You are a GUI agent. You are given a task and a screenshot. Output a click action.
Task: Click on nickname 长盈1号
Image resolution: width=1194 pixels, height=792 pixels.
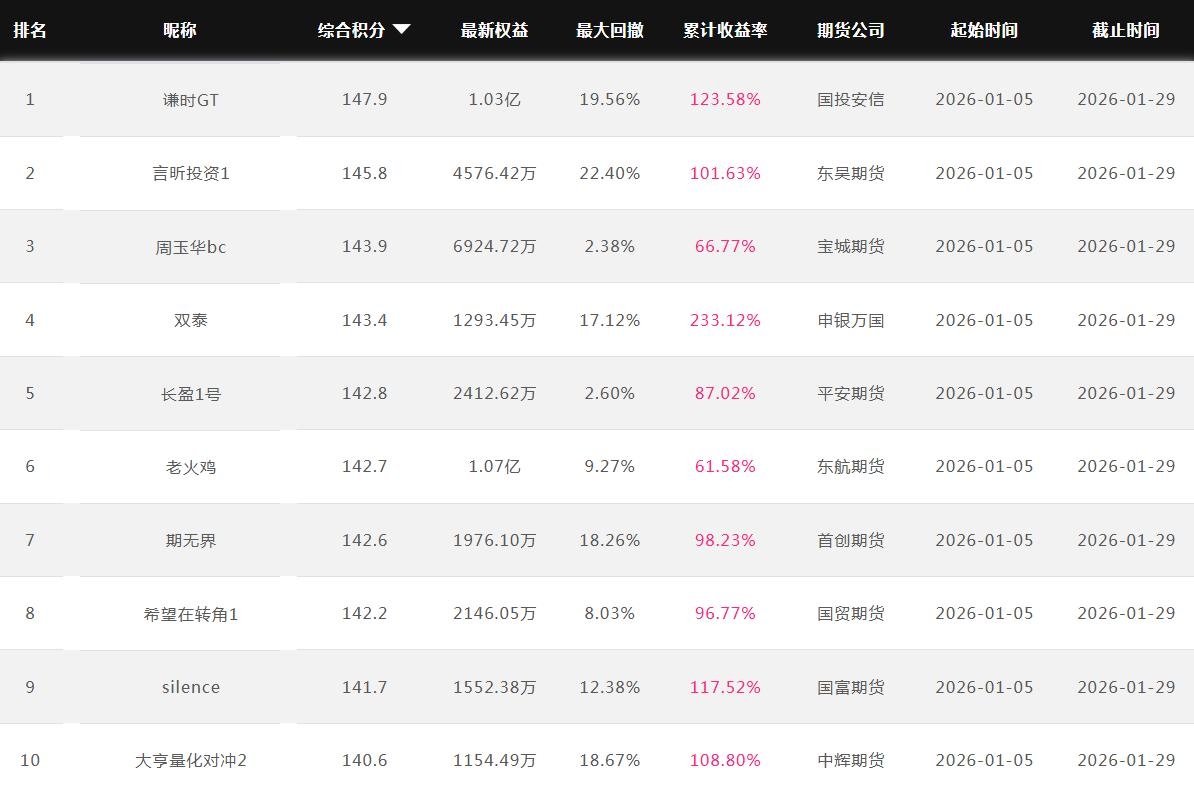coord(190,394)
